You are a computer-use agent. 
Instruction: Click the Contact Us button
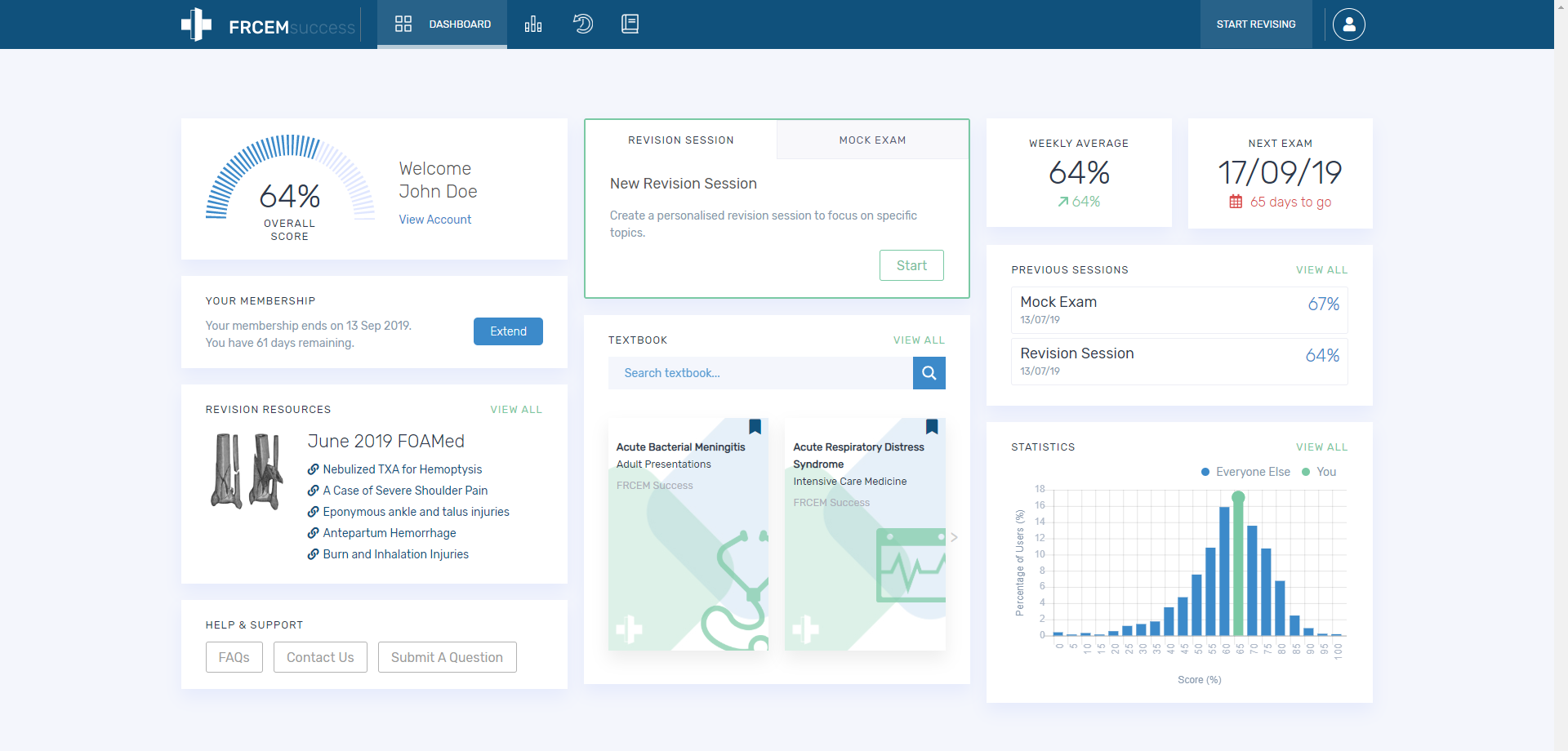tap(320, 657)
